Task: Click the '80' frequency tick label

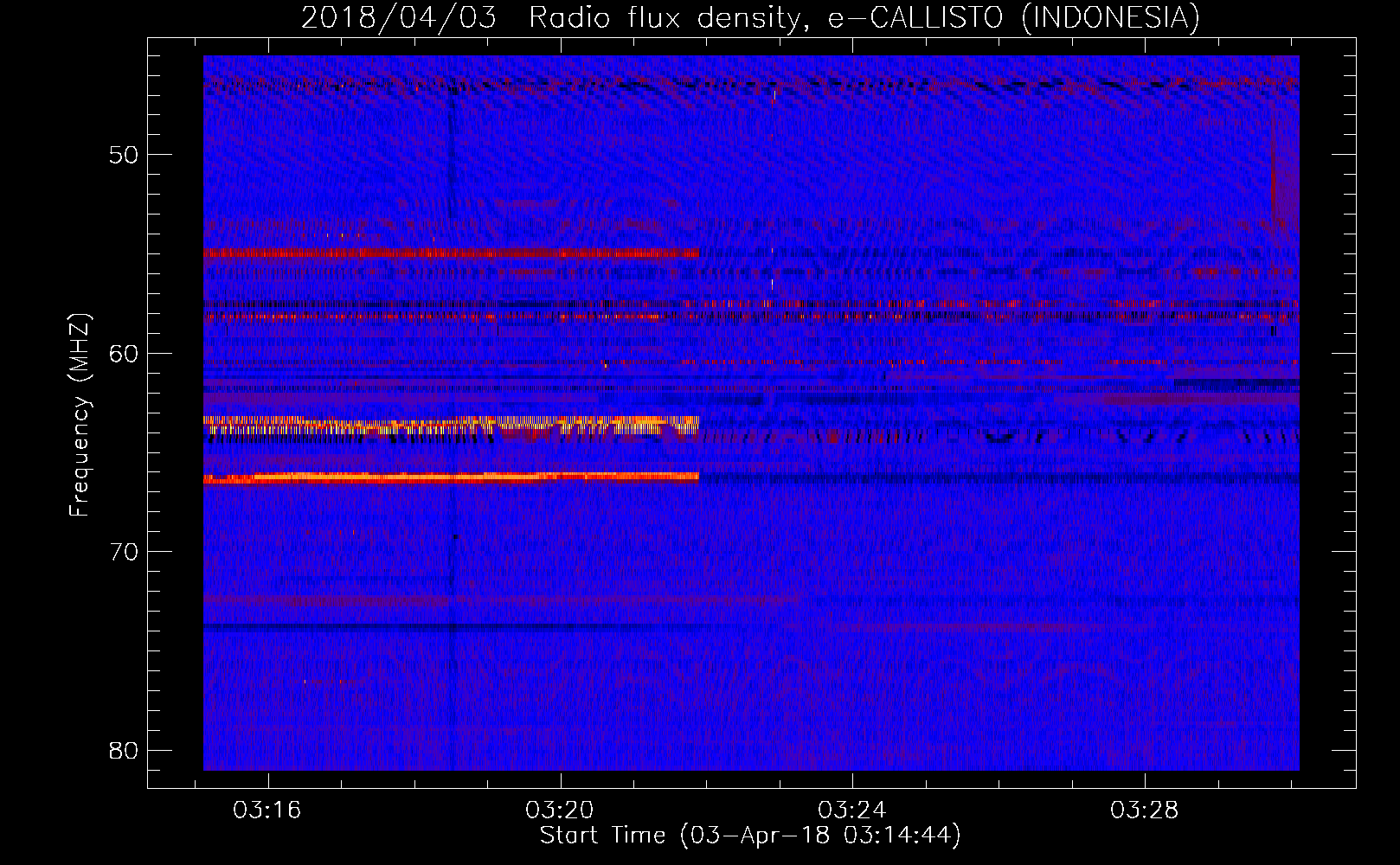Action: click(x=125, y=750)
